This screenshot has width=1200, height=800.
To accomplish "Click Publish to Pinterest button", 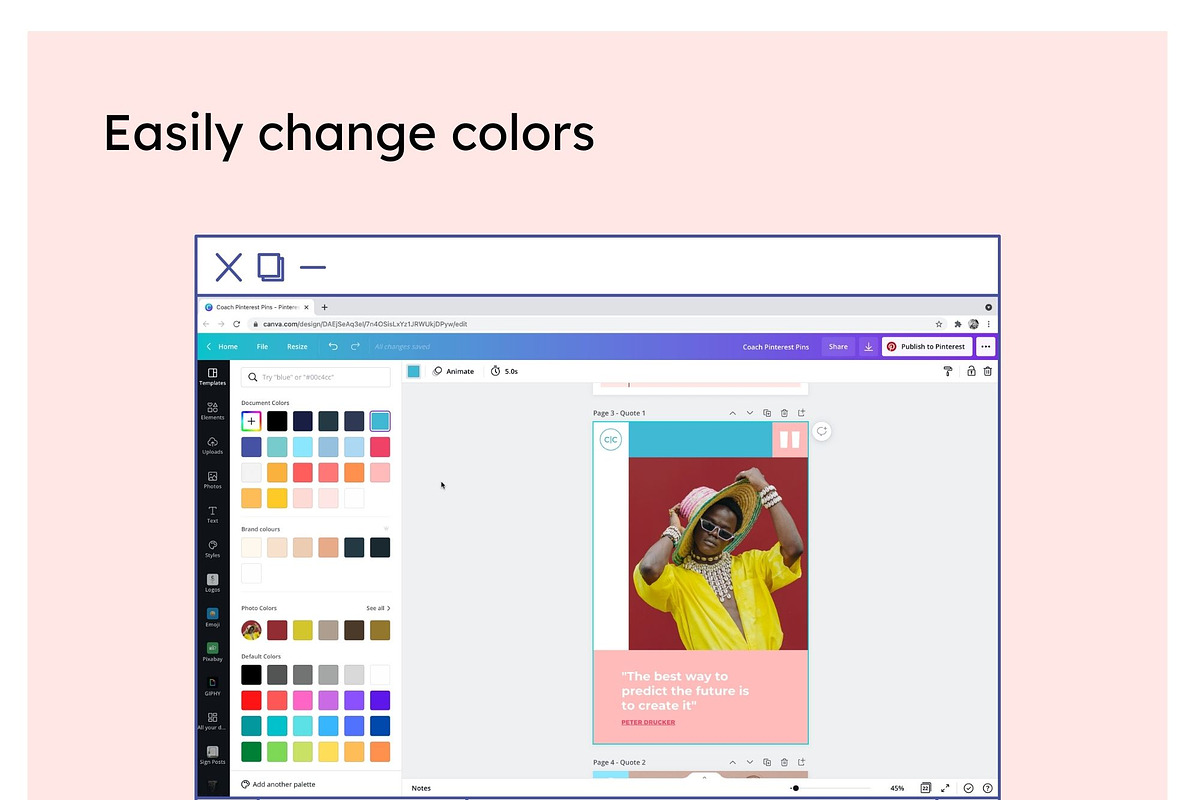I will point(927,346).
